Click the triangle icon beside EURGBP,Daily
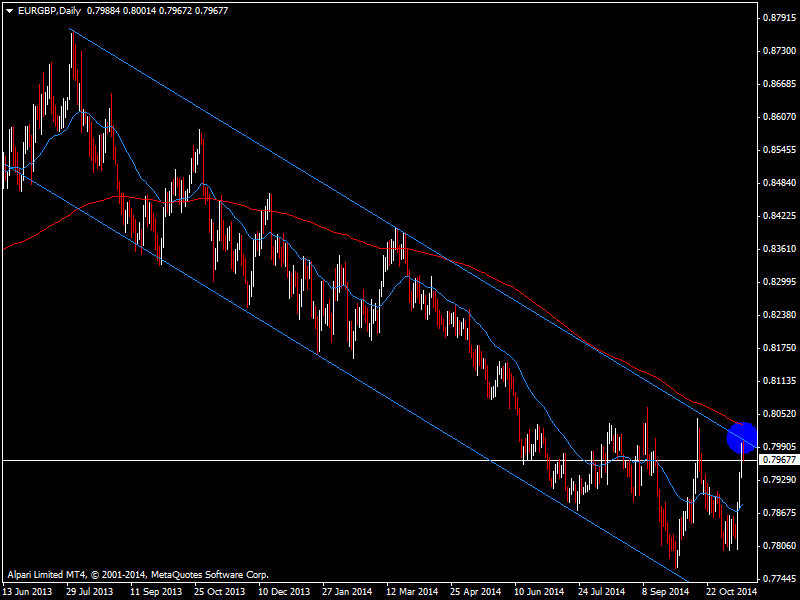Screen dimensions: 800x600 click(9, 11)
